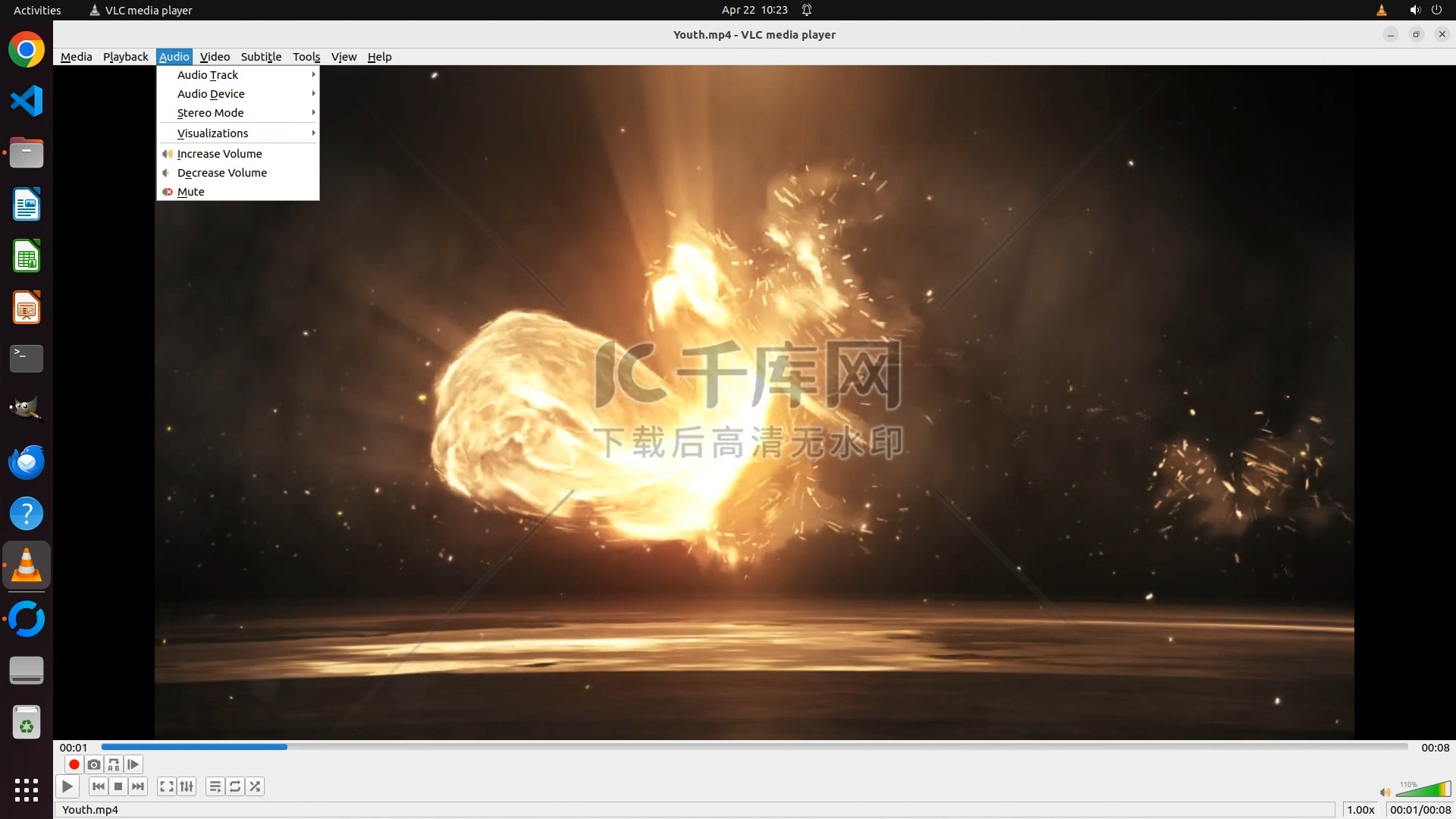Viewport: 1456px width, 819px height.
Task: Take a snapshot with camera icon
Action: tap(94, 764)
